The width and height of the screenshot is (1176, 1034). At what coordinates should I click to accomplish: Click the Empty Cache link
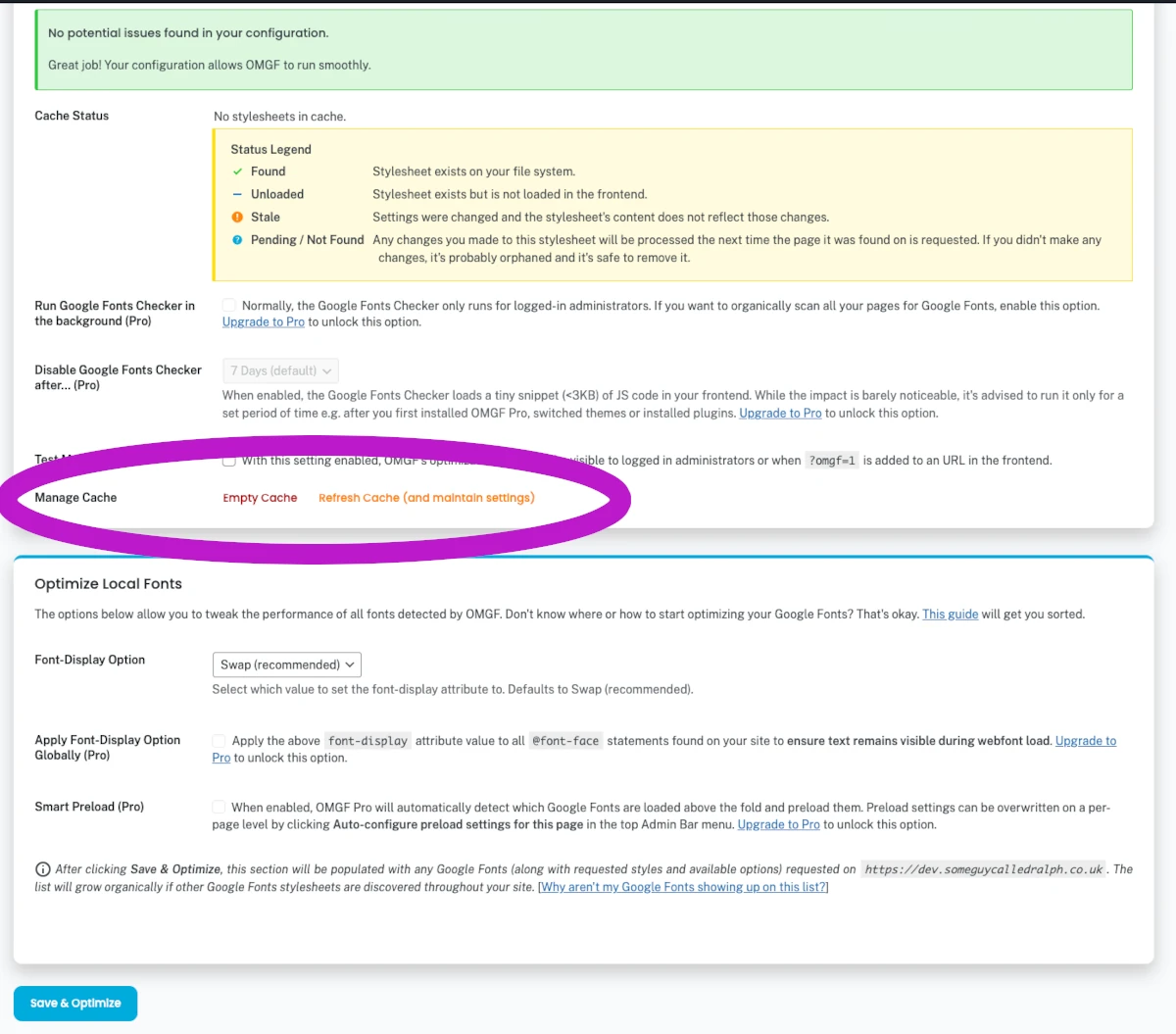click(x=260, y=498)
